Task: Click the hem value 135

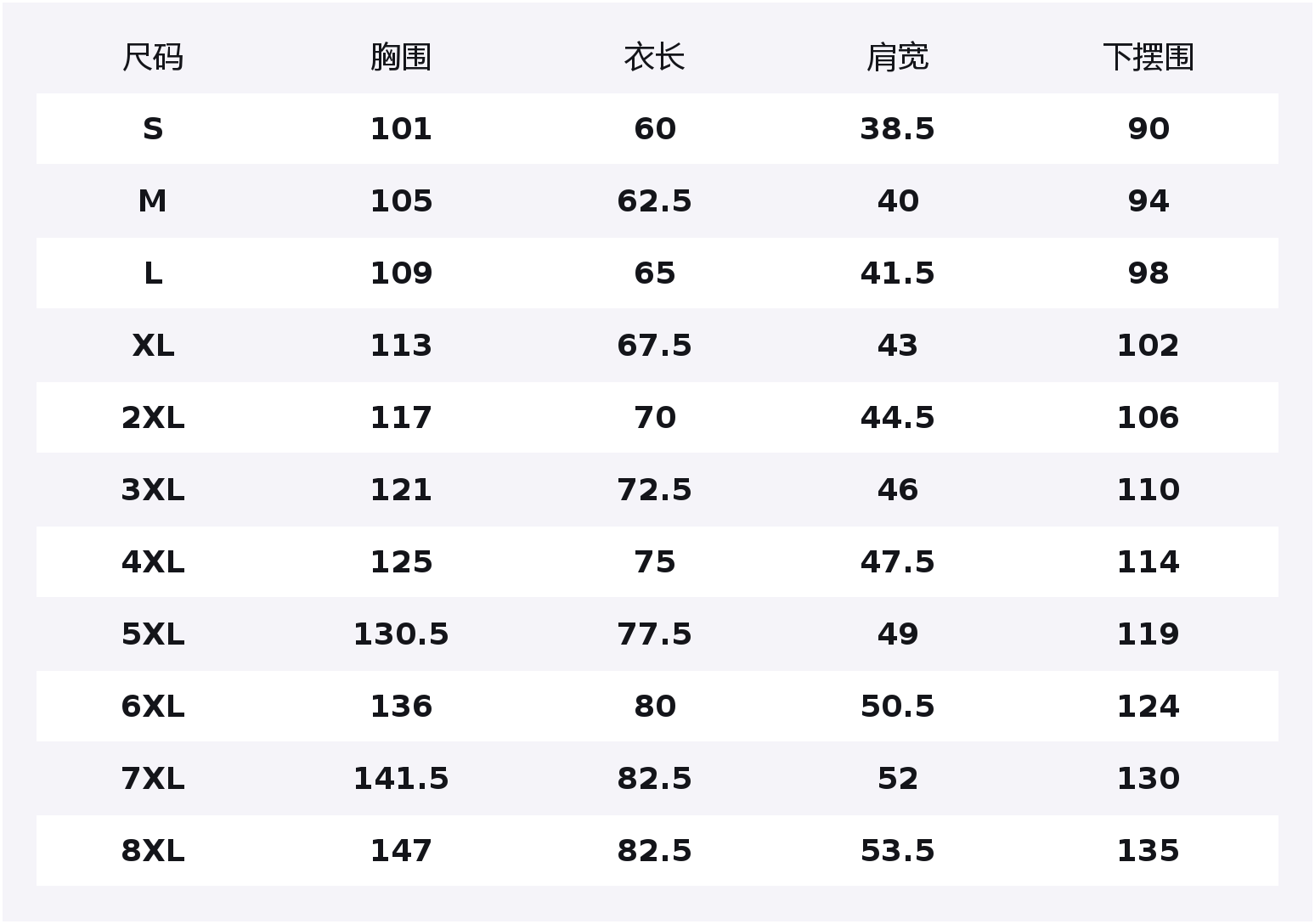Action: 1149,851
